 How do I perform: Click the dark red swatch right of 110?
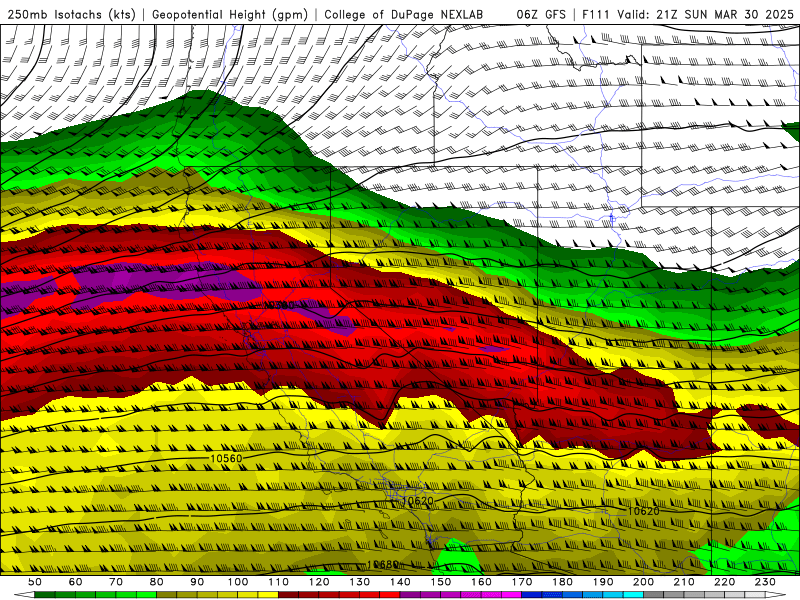(x=289, y=595)
